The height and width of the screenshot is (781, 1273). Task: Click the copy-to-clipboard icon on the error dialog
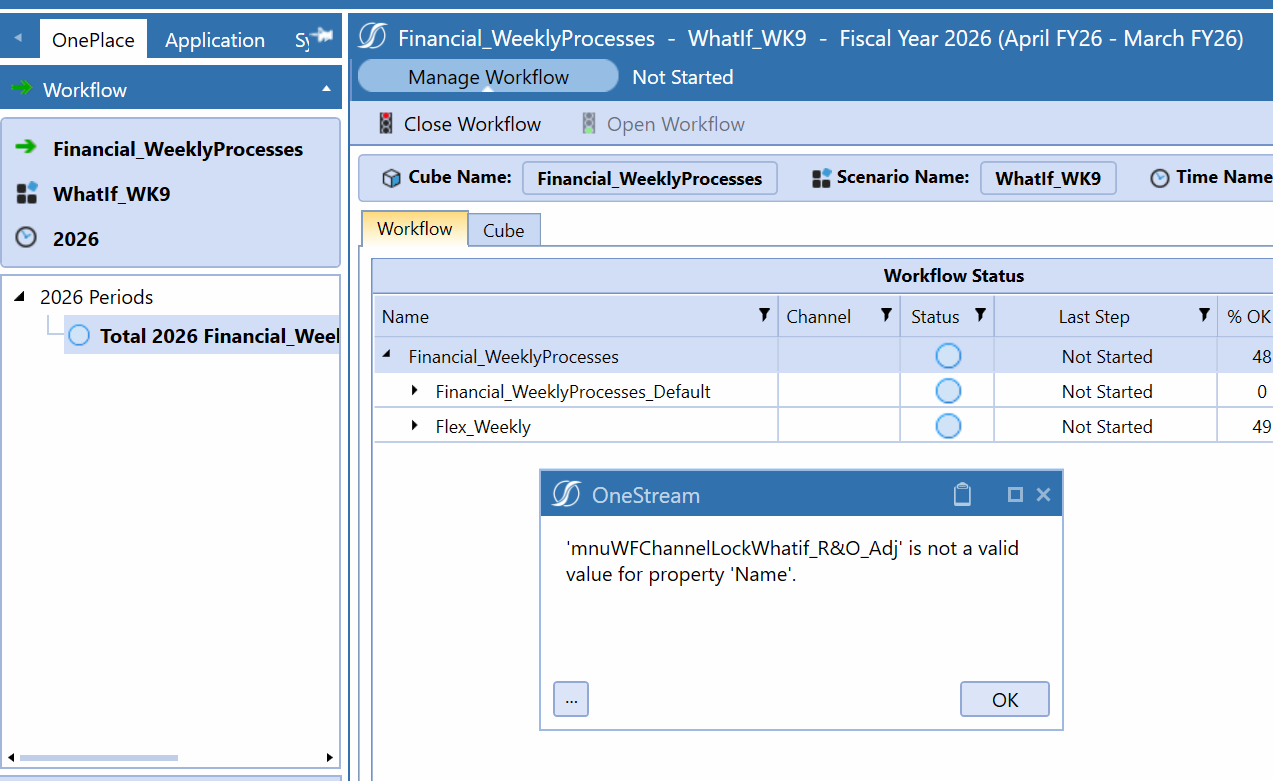pyautogui.click(x=962, y=493)
